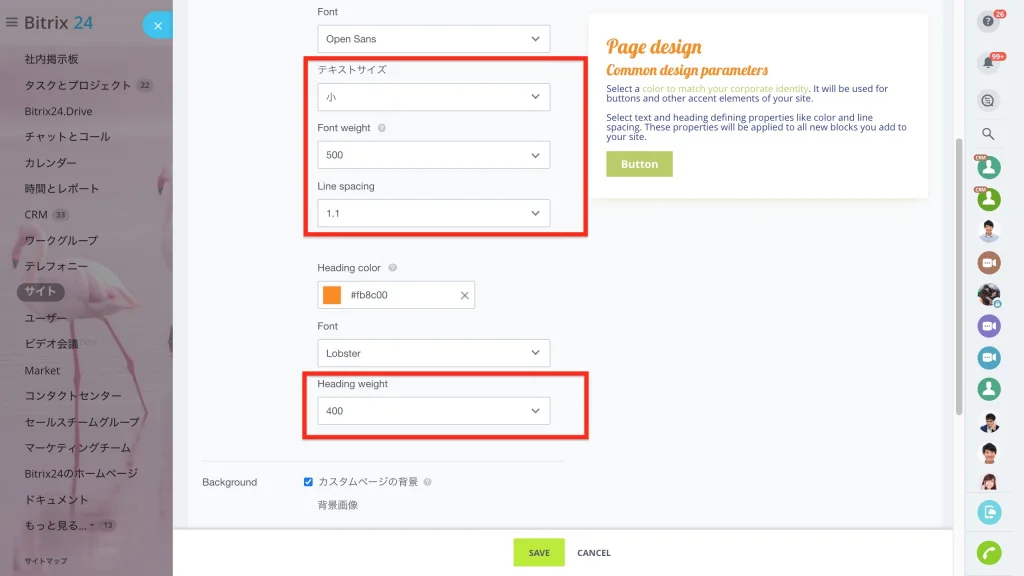1024x576 pixels.
Task: Click the Font weight help icon
Action: point(382,128)
